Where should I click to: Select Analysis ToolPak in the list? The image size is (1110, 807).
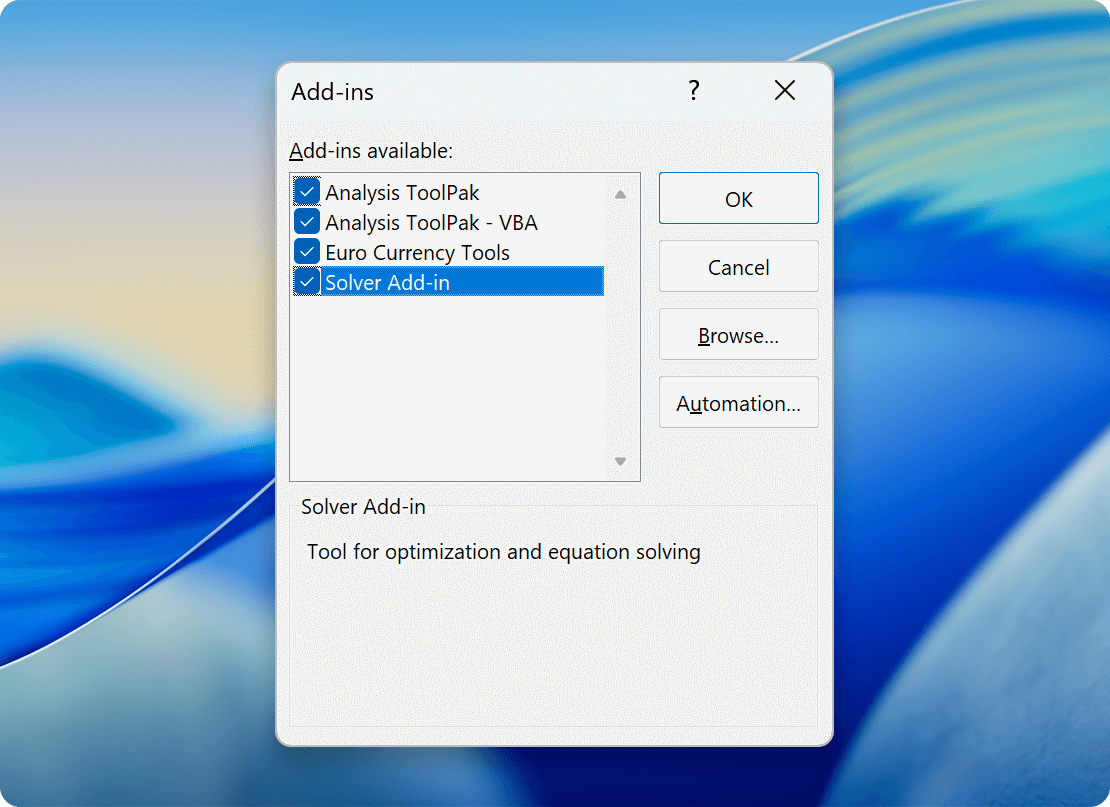click(x=402, y=191)
